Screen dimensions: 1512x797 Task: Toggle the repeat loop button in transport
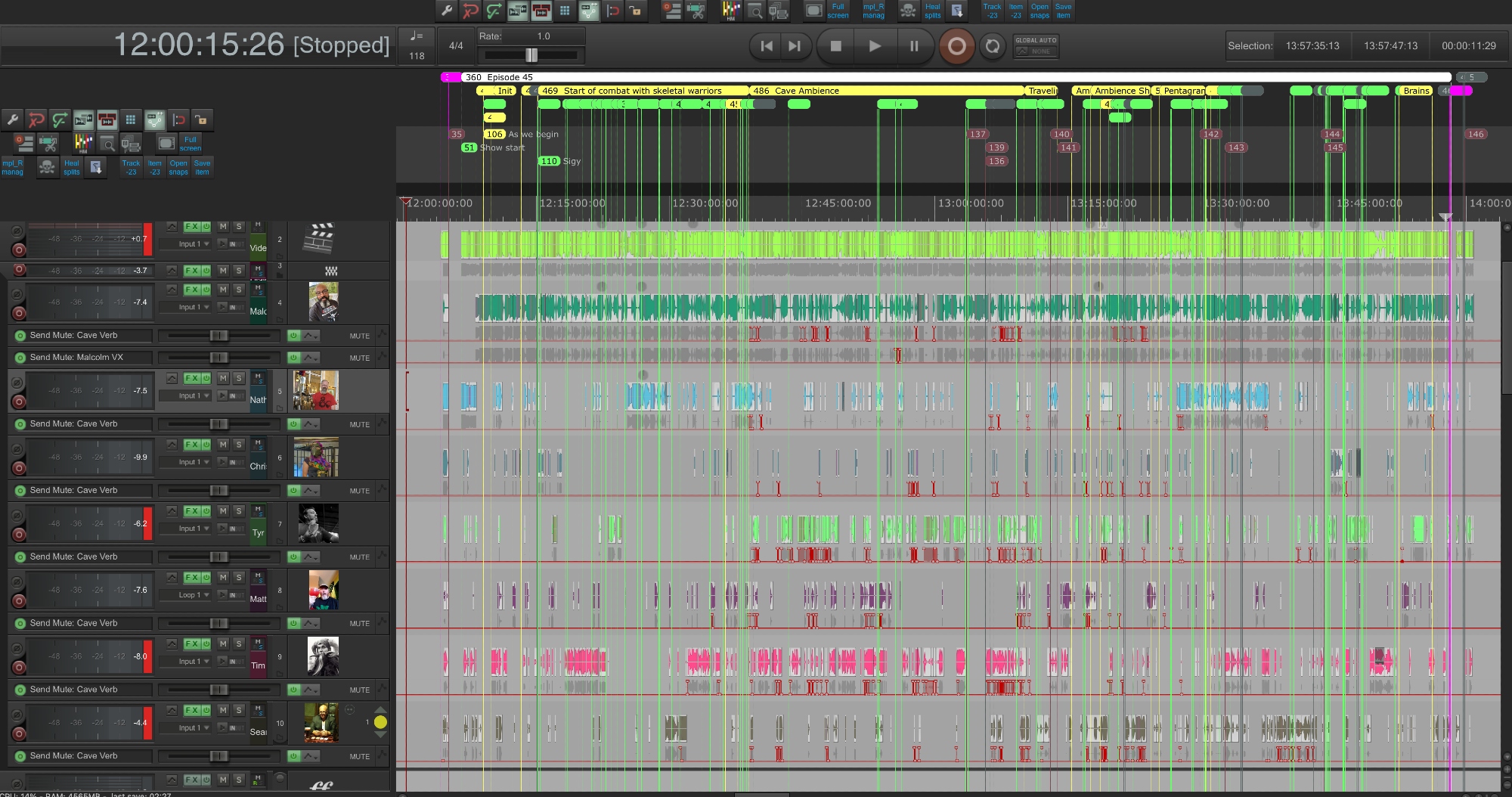click(x=992, y=46)
